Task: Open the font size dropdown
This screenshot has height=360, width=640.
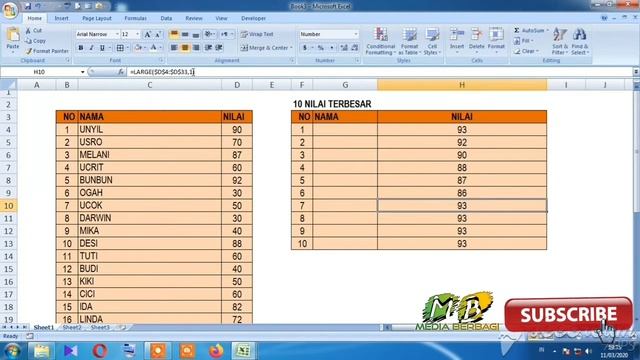Action: (138, 34)
